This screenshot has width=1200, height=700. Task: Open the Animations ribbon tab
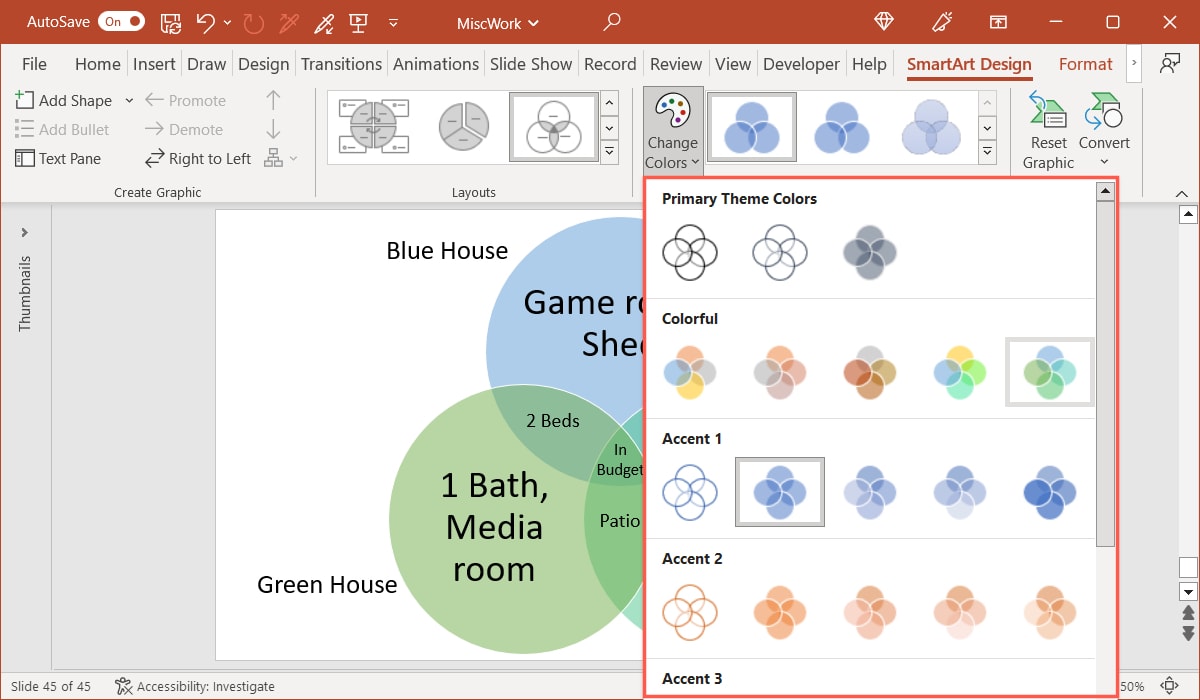point(436,63)
